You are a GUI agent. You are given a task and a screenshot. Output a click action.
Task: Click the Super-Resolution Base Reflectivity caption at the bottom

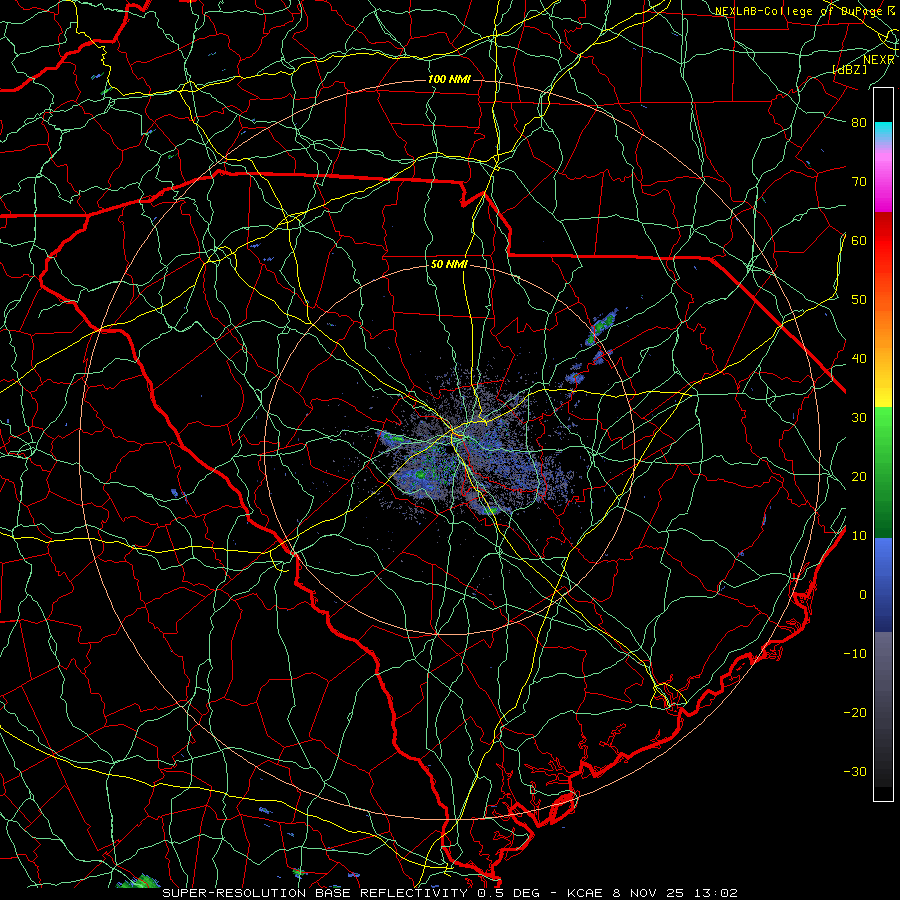click(x=450, y=893)
